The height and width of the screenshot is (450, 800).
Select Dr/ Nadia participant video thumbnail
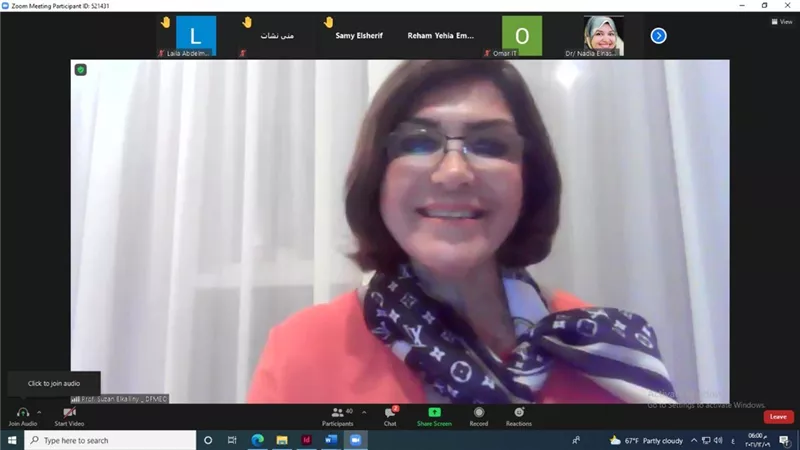[604, 36]
